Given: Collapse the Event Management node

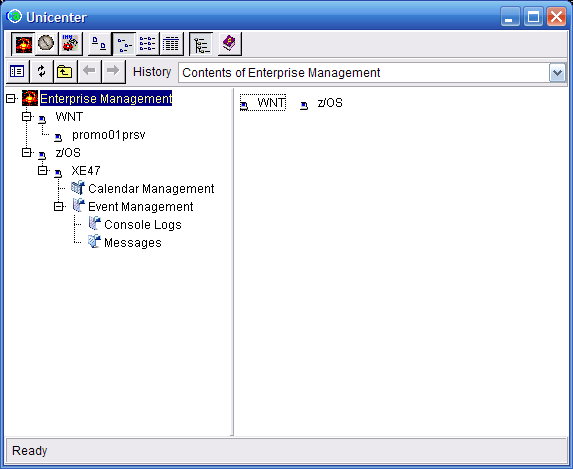Looking at the screenshot, I should coord(59,207).
